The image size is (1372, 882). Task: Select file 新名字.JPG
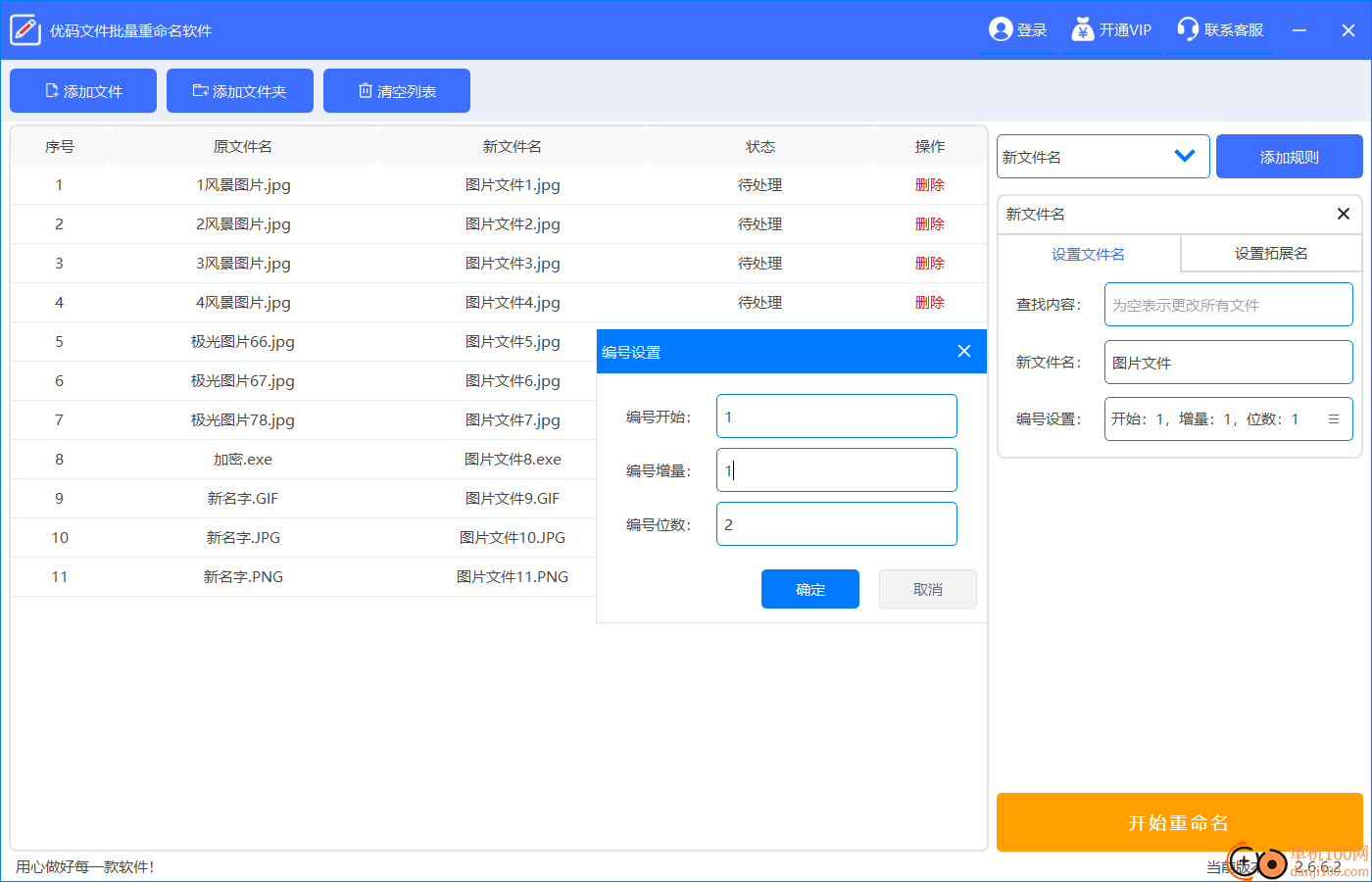tap(243, 538)
